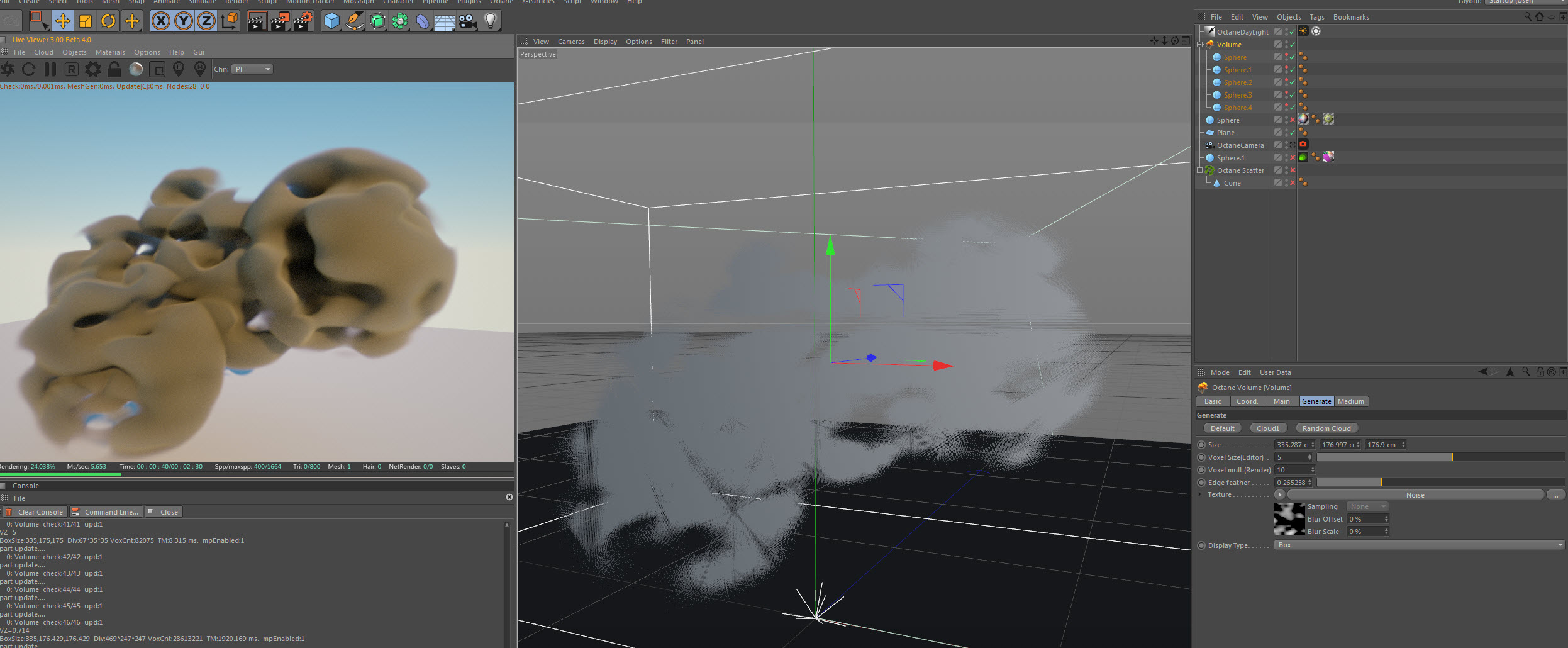Open Object Manager Bookmarks menu
The height and width of the screenshot is (648, 1568).
click(1351, 17)
